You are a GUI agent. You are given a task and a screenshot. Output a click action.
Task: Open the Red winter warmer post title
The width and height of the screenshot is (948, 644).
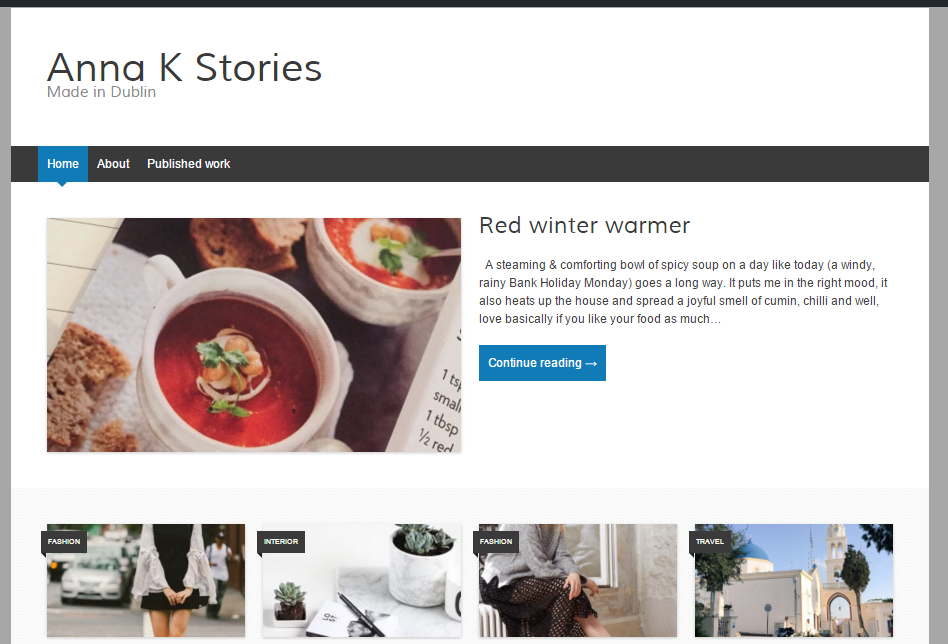(x=584, y=226)
